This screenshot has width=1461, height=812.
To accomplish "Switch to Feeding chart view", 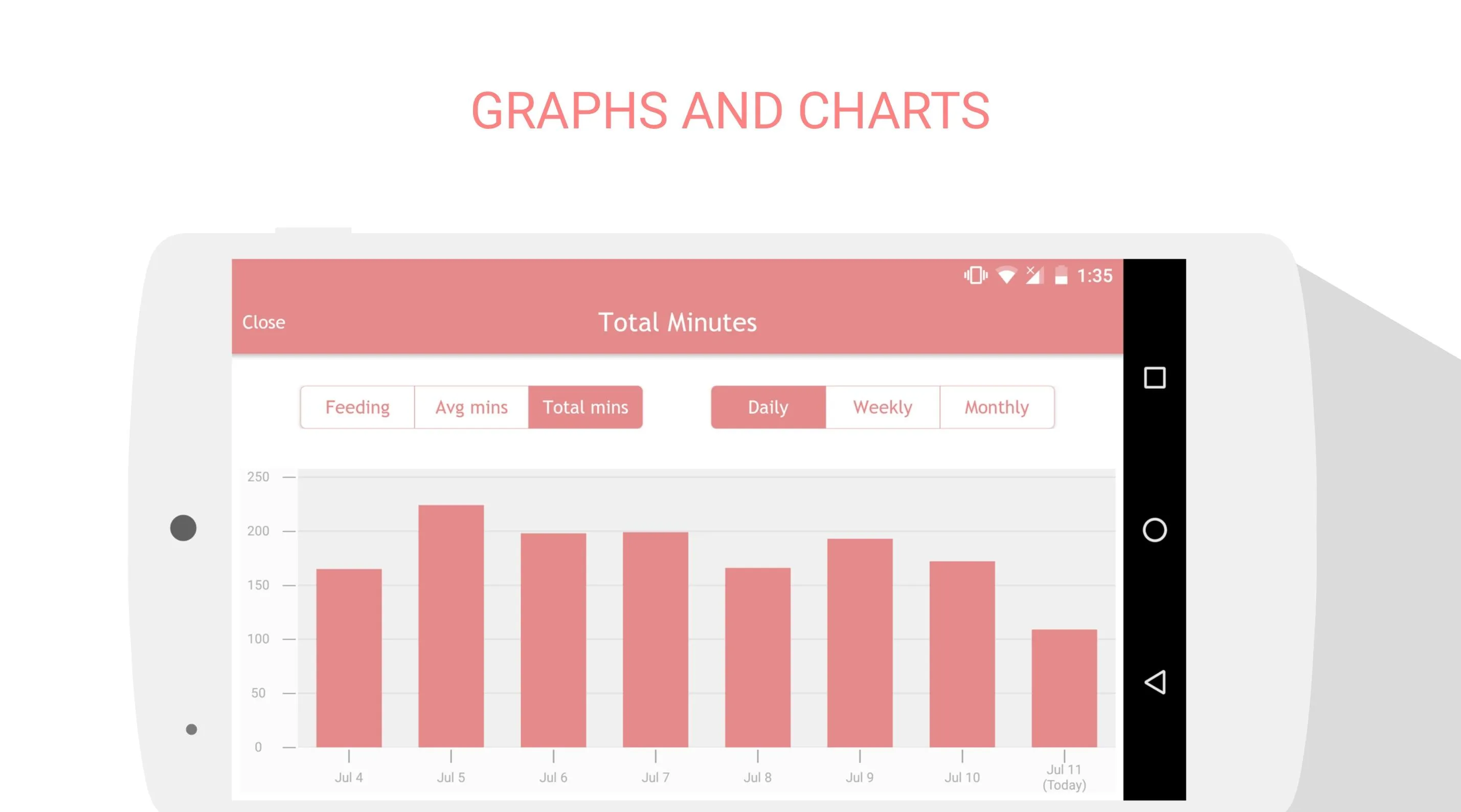I will [357, 406].
